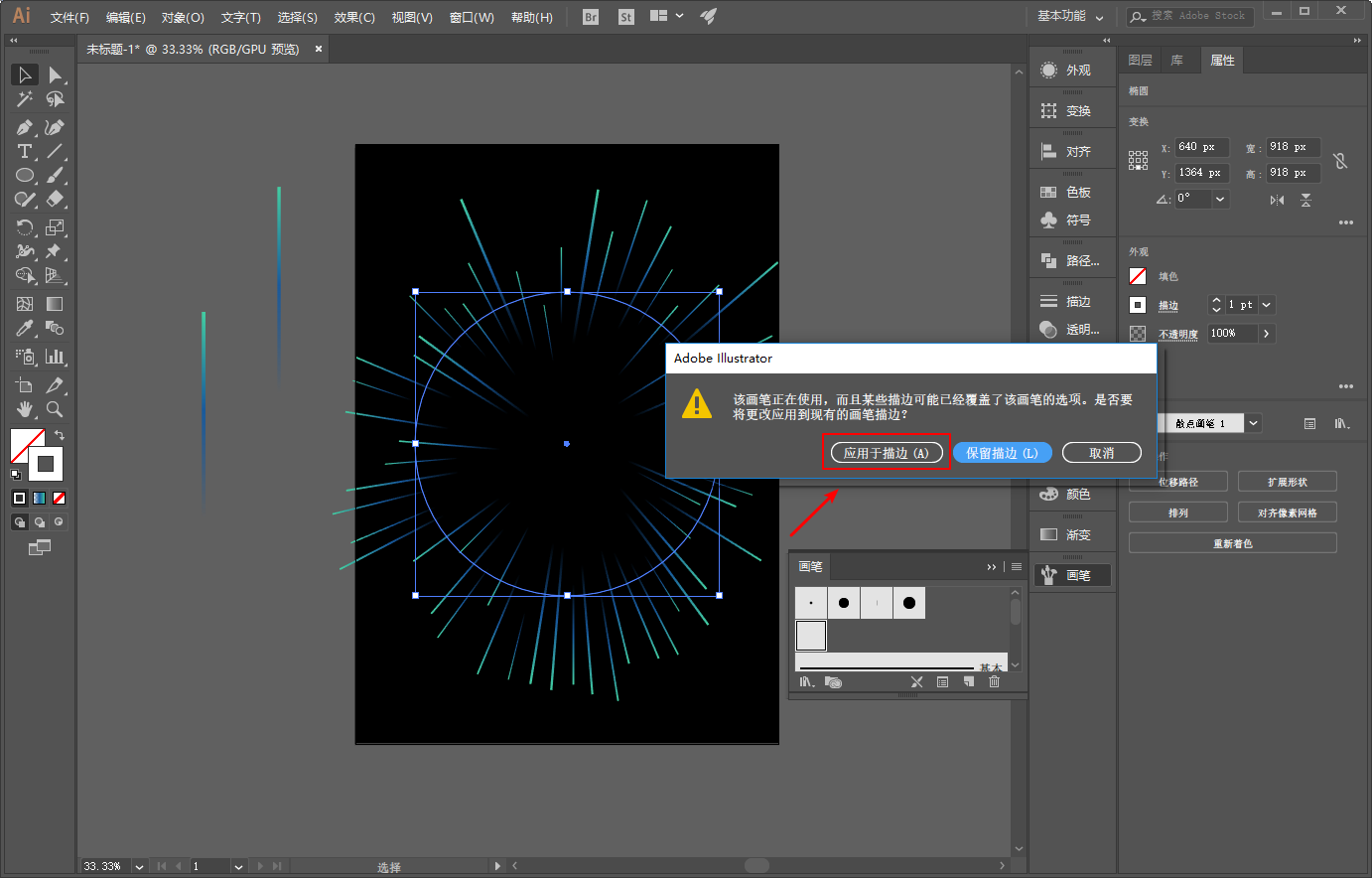Pick the Eyedropper tool
This screenshot has width=1372, height=878.
(25, 329)
